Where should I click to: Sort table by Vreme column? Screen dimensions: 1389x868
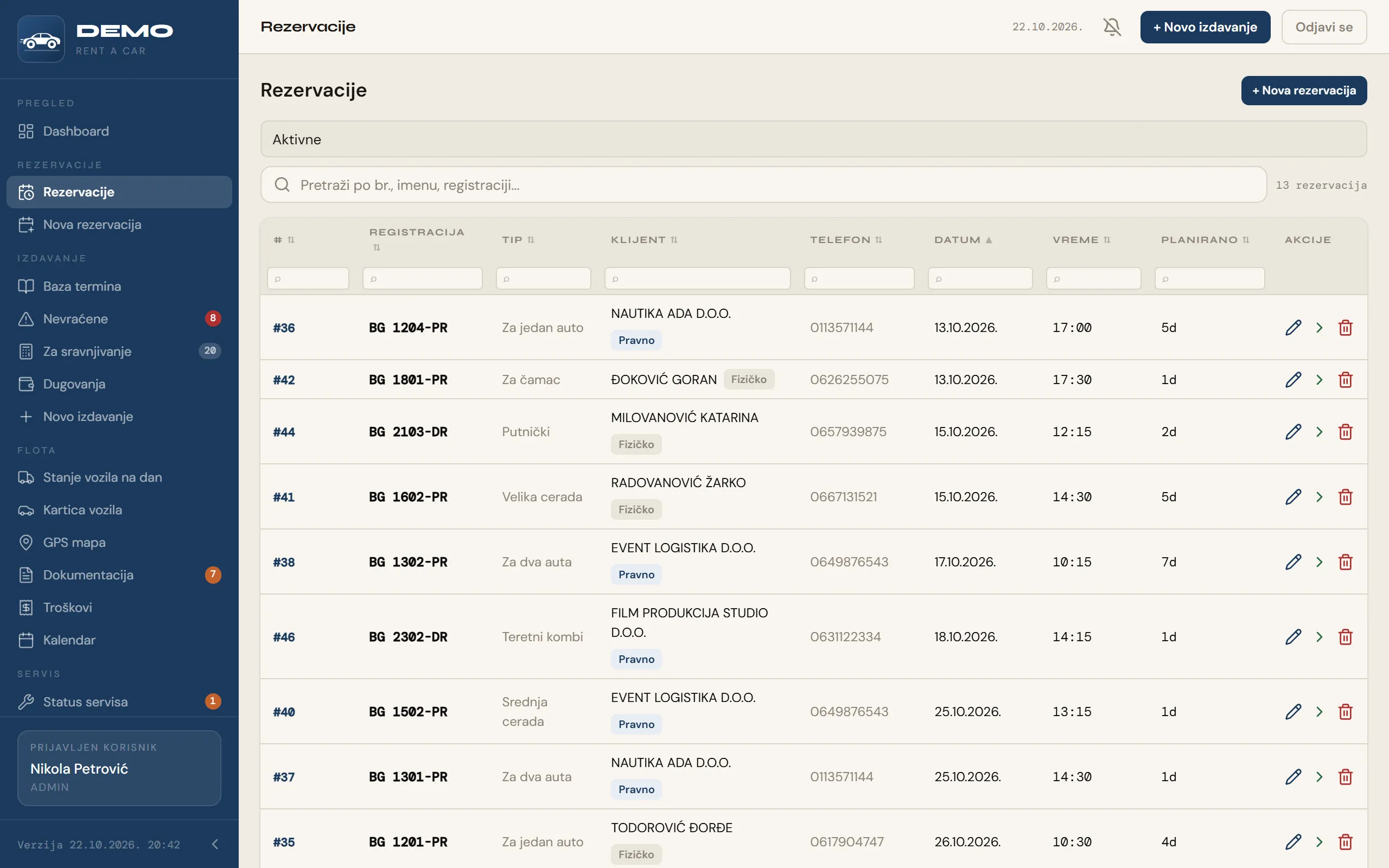point(1081,240)
